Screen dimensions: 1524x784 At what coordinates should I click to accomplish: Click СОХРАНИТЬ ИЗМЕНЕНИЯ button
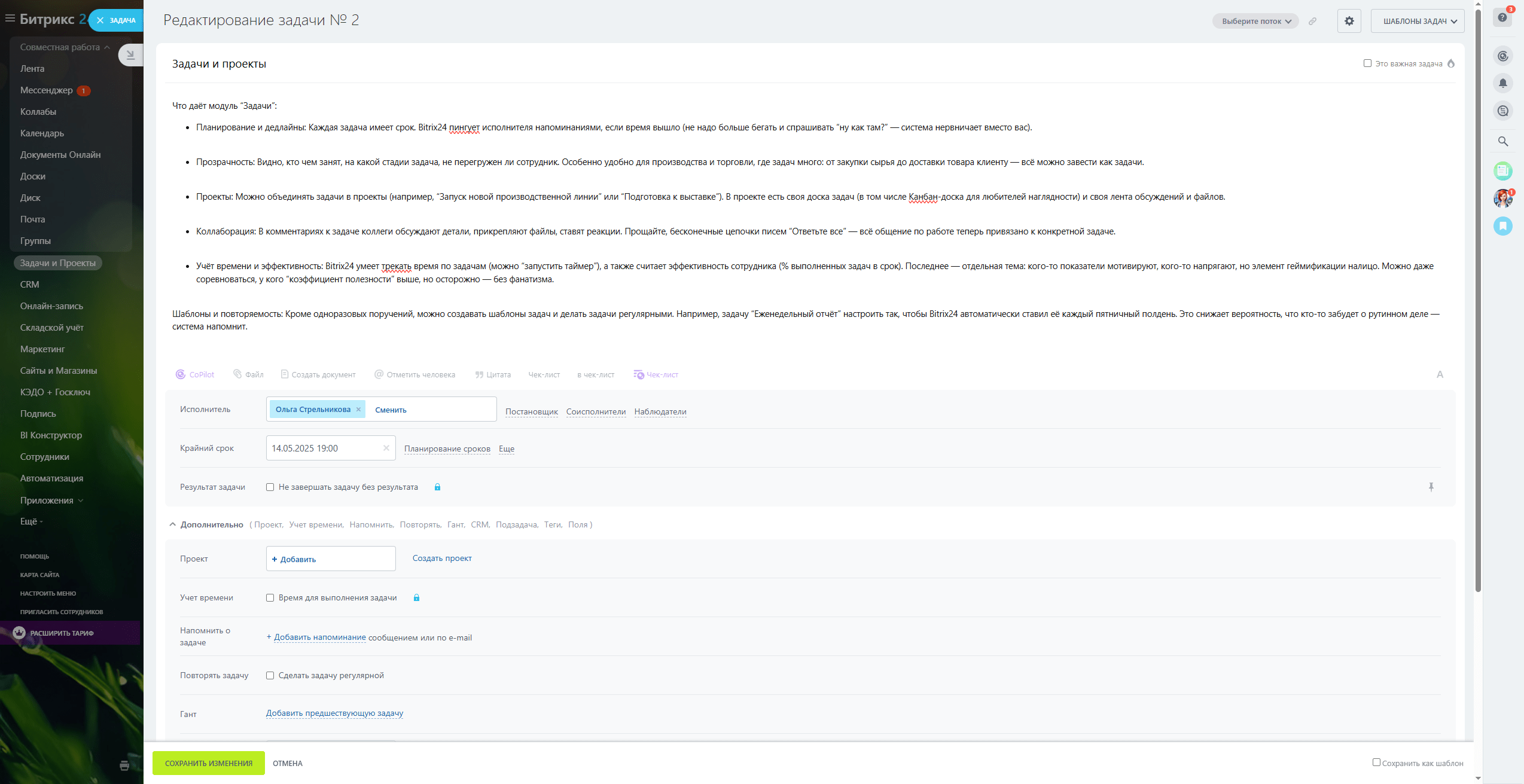tap(209, 763)
